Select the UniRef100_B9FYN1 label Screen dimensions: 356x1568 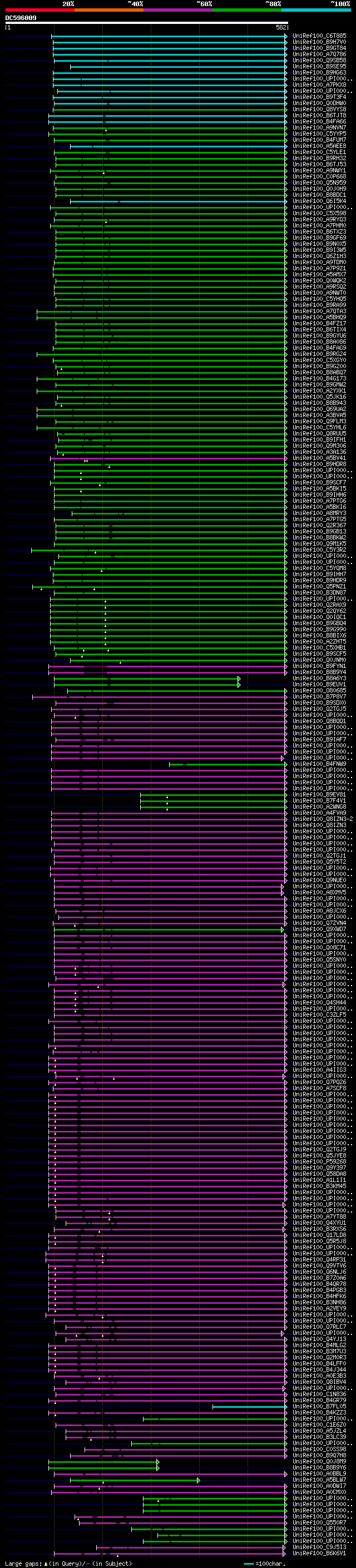point(319,666)
